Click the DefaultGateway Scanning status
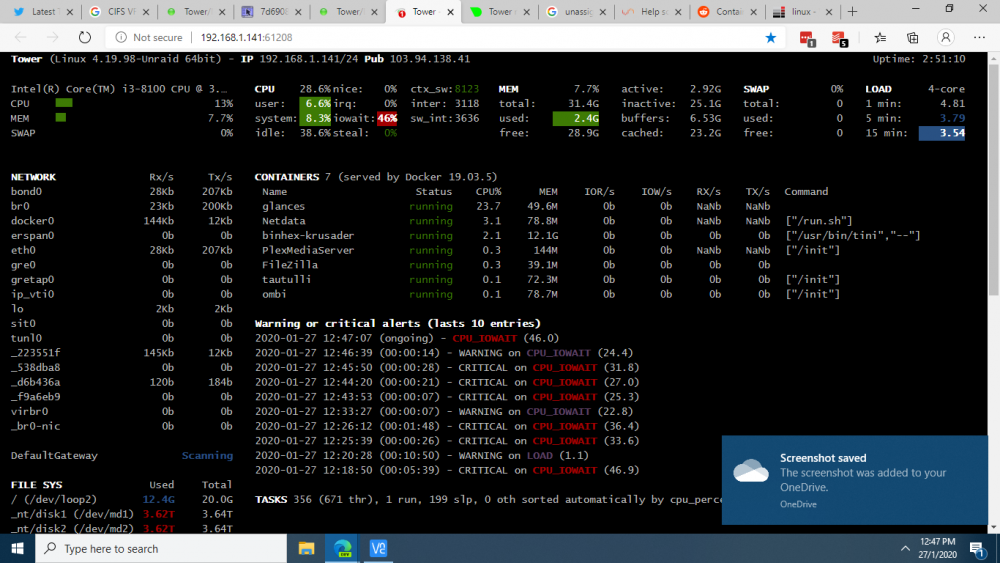The image size is (1000, 563). [x=207, y=455]
